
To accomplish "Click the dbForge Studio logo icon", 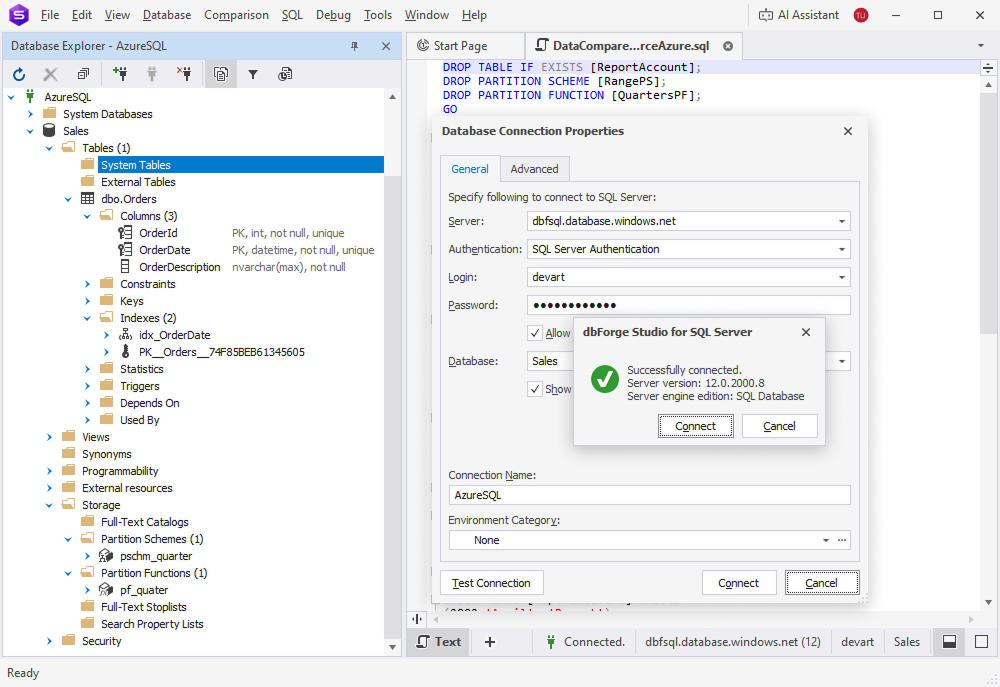I will tap(18, 14).
